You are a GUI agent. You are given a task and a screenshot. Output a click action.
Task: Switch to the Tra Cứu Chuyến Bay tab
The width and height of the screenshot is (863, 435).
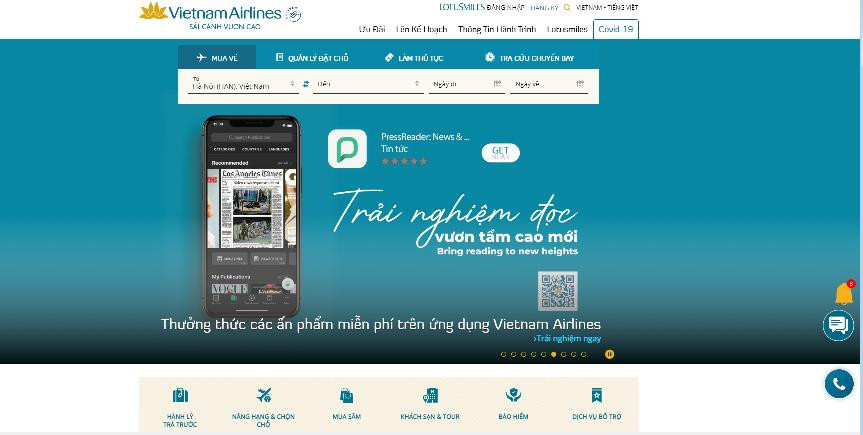[529, 57]
